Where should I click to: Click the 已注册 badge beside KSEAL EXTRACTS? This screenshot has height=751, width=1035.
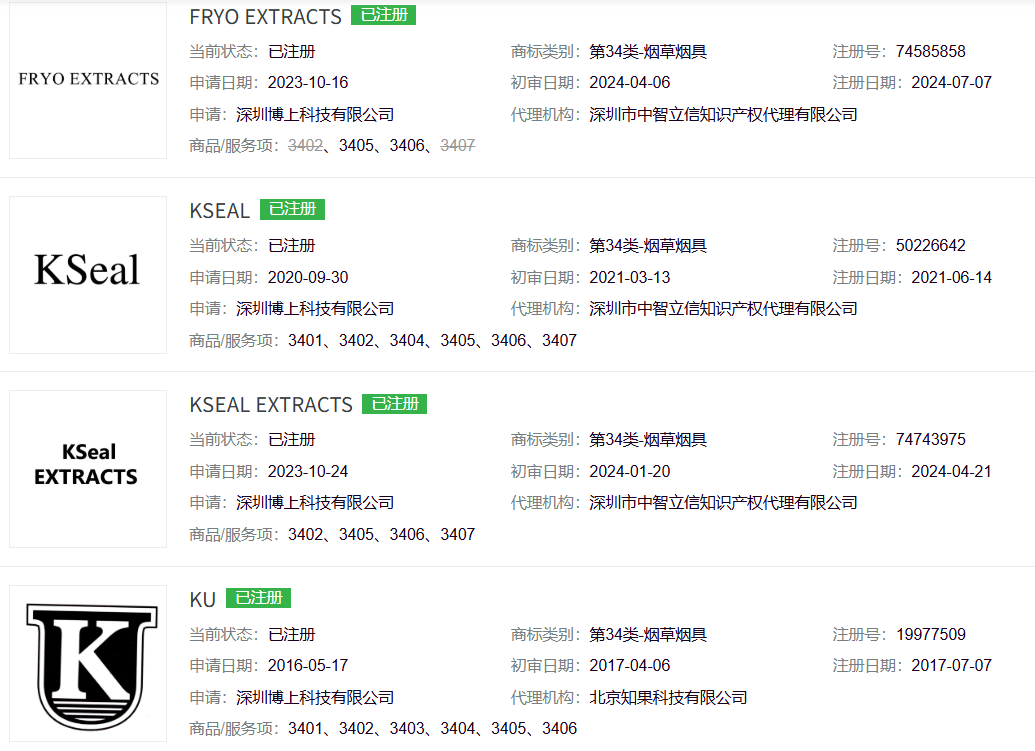point(395,403)
